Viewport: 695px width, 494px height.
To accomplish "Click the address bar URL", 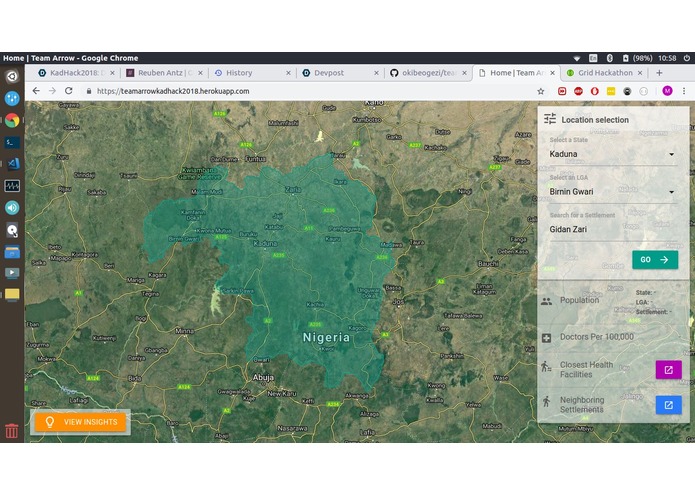I will click(x=173, y=91).
